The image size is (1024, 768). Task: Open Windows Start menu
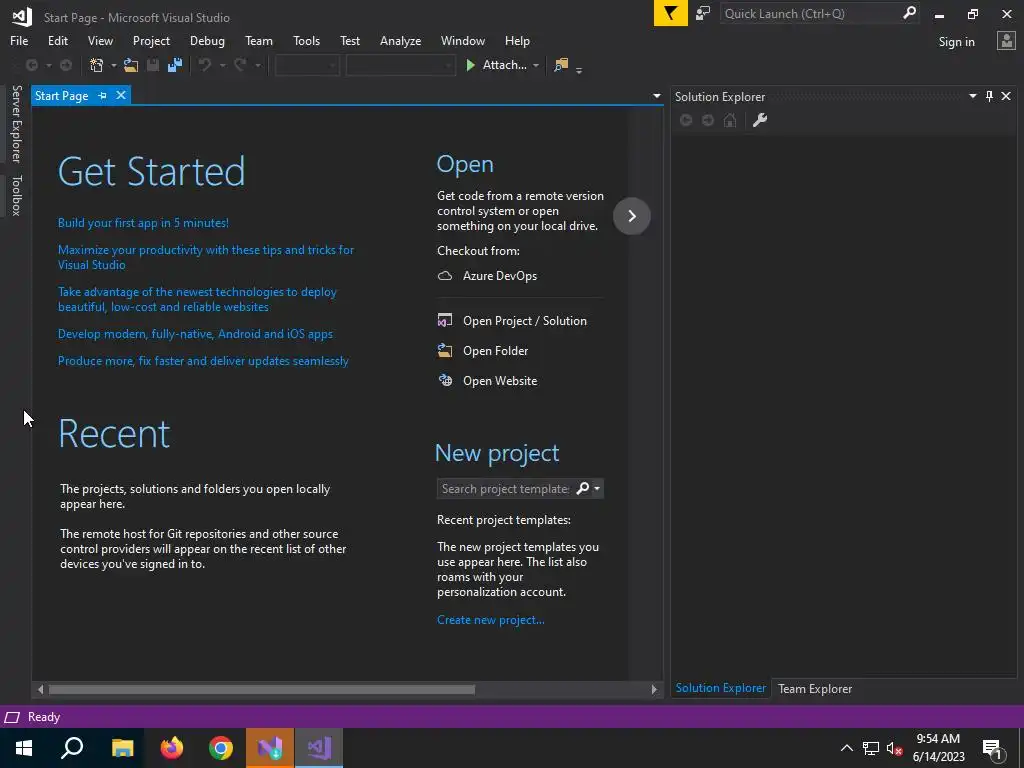point(24,748)
